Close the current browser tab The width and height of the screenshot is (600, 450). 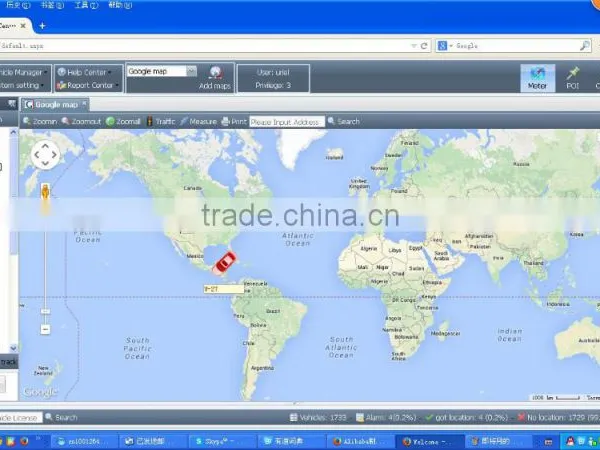(x=23, y=26)
